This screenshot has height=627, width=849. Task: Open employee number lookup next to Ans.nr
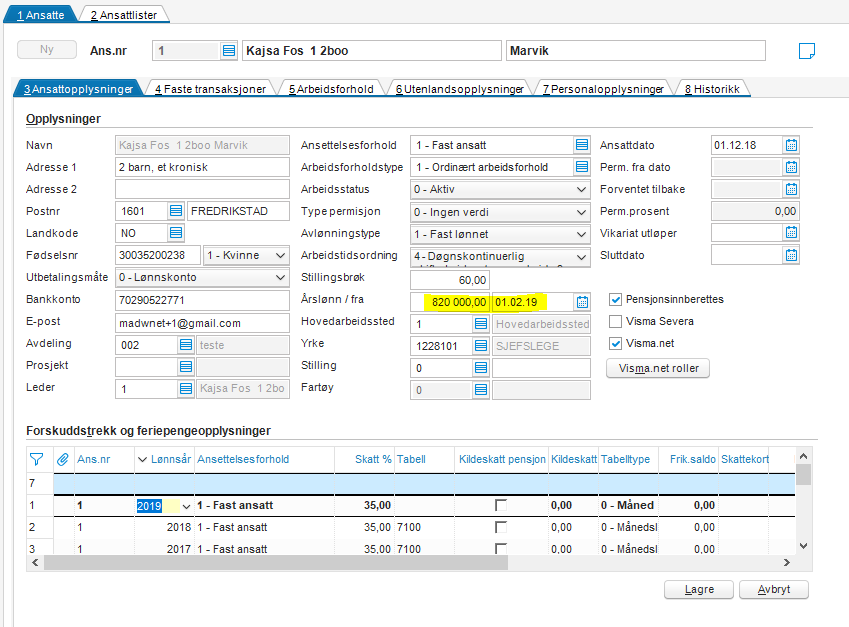[229, 51]
